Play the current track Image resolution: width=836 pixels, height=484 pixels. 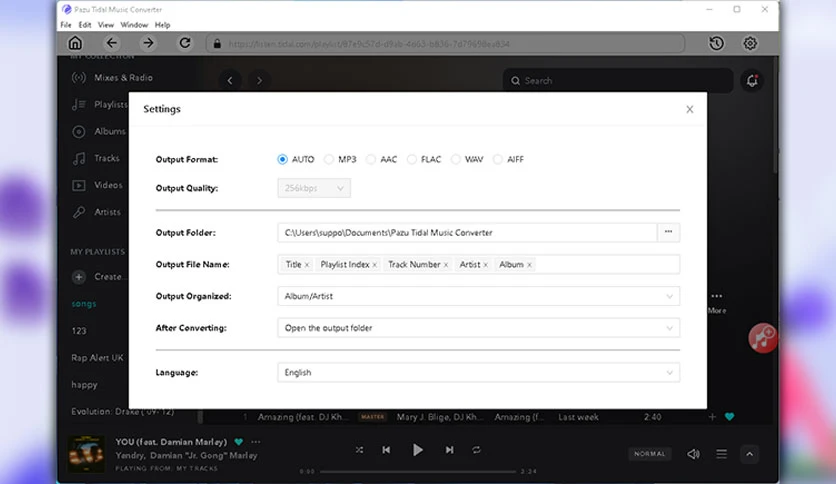(x=417, y=450)
